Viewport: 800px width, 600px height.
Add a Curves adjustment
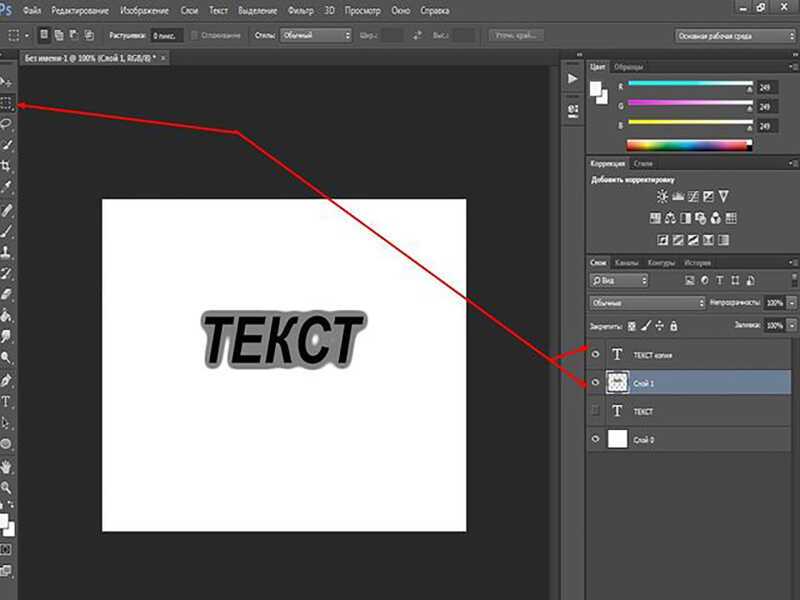click(x=693, y=196)
